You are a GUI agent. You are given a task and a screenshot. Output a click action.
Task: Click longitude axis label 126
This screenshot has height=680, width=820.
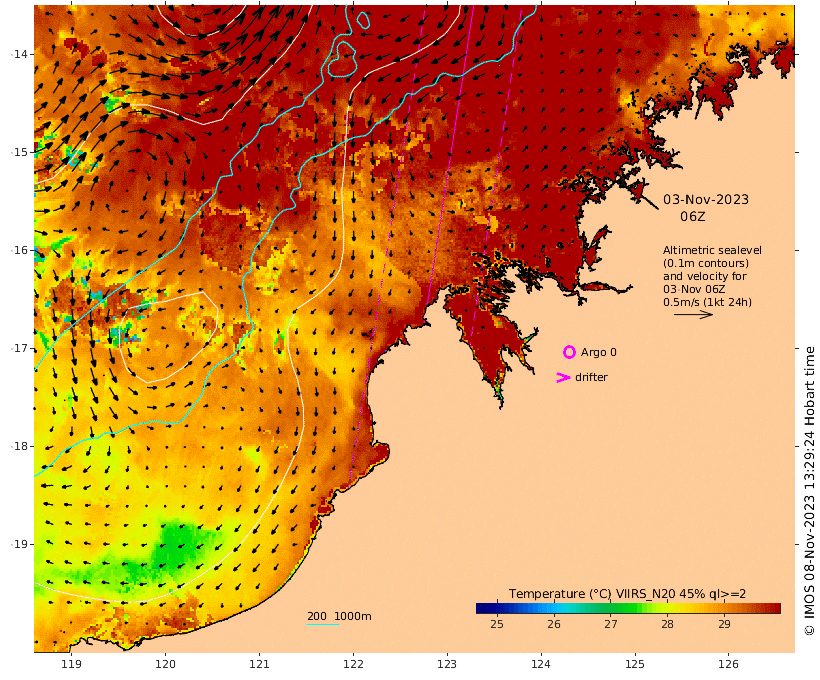coord(728,664)
